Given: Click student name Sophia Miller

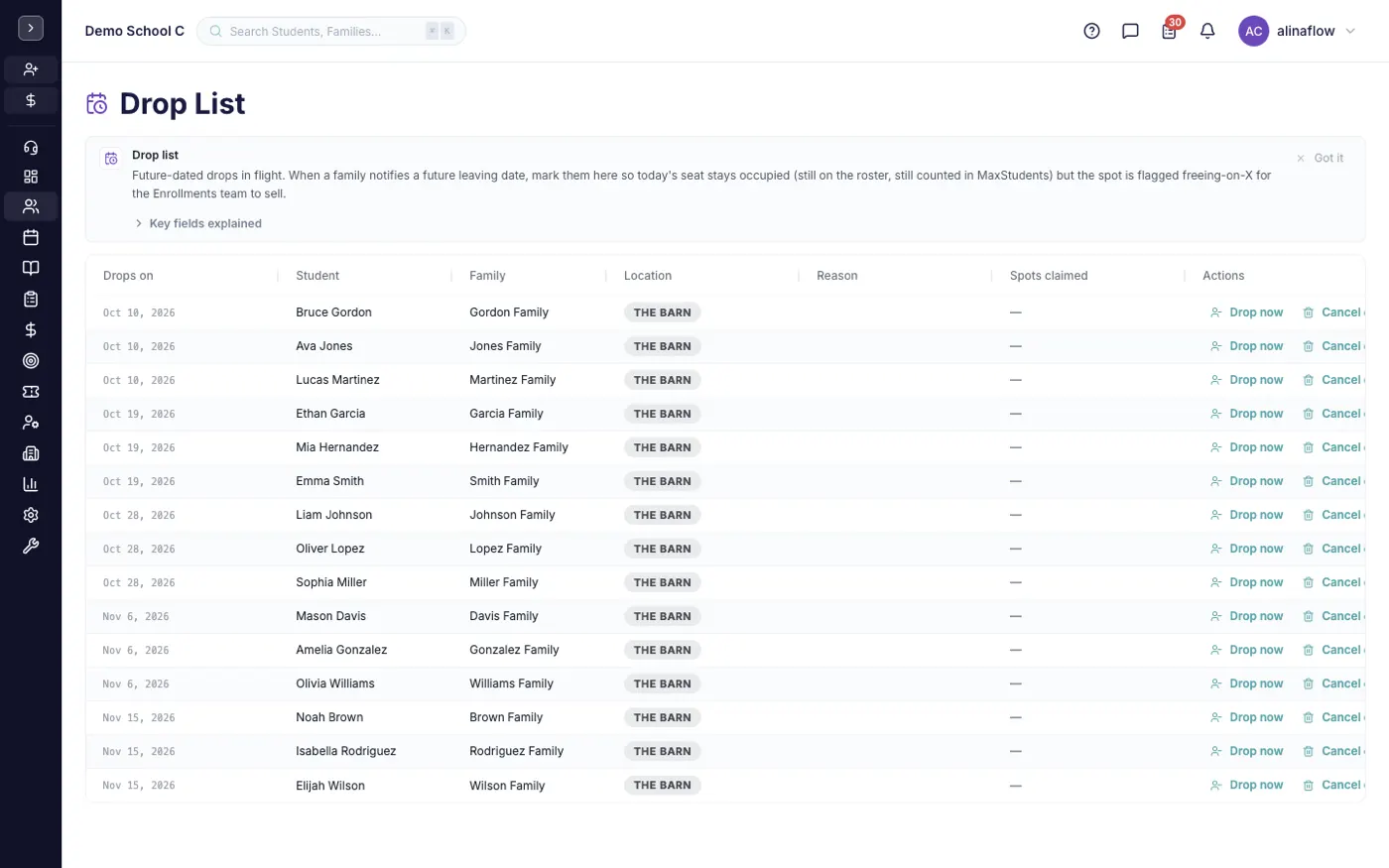Looking at the screenshot, I should pos(331,582).
